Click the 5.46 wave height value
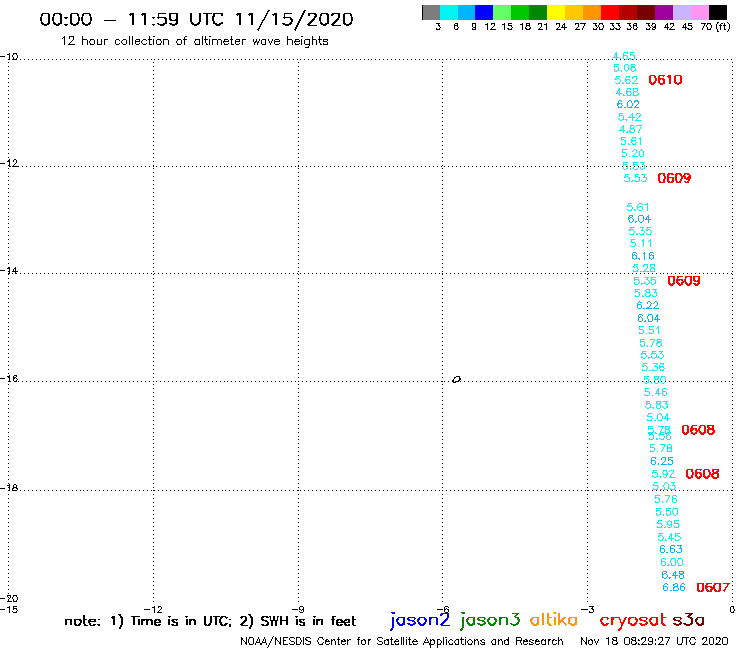The width and height of the screenshot is (740, 650). click(656, 392)
